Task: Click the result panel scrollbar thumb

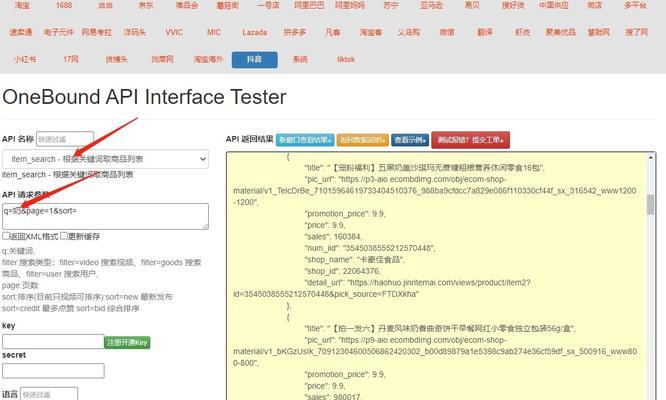Action: click(650, 205)
